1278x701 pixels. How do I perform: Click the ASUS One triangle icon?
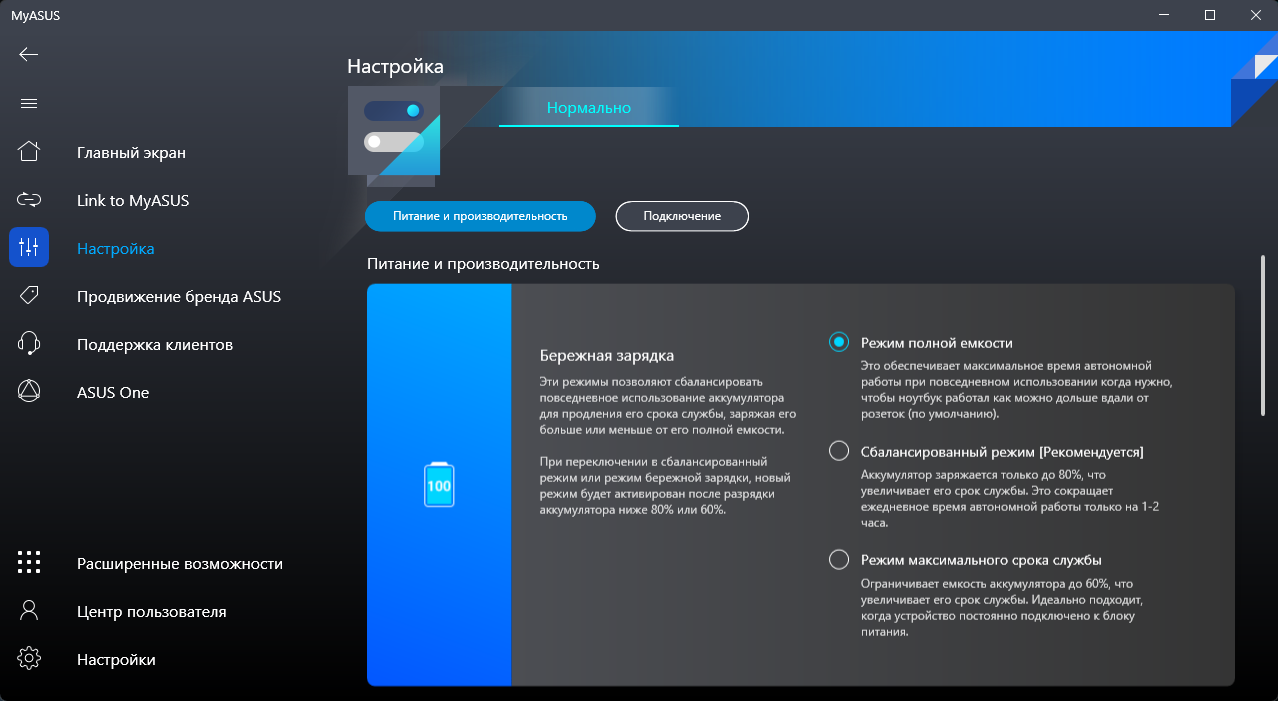coord(29,392)
